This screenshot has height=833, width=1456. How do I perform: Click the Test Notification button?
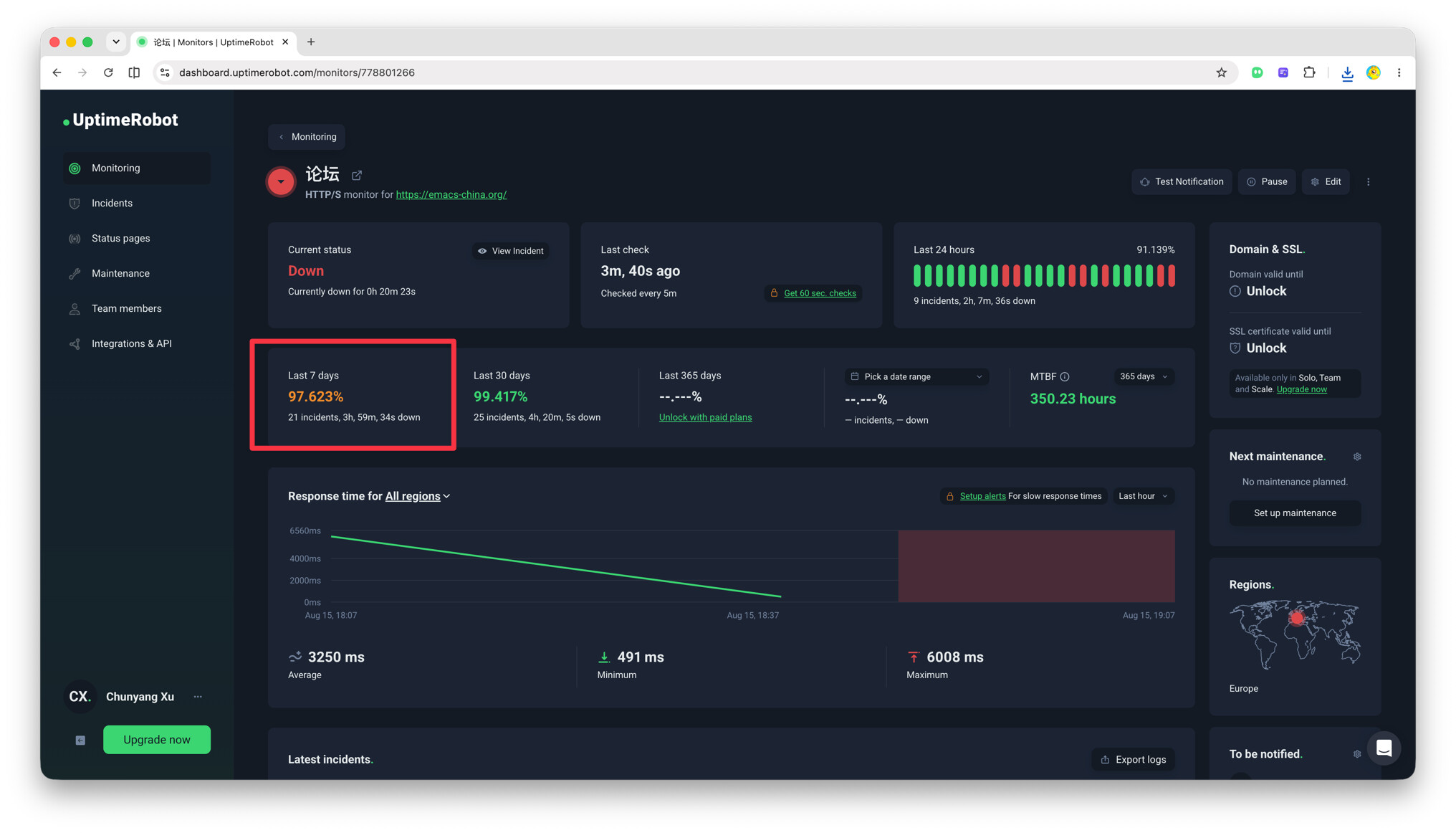coord(1182,182)
